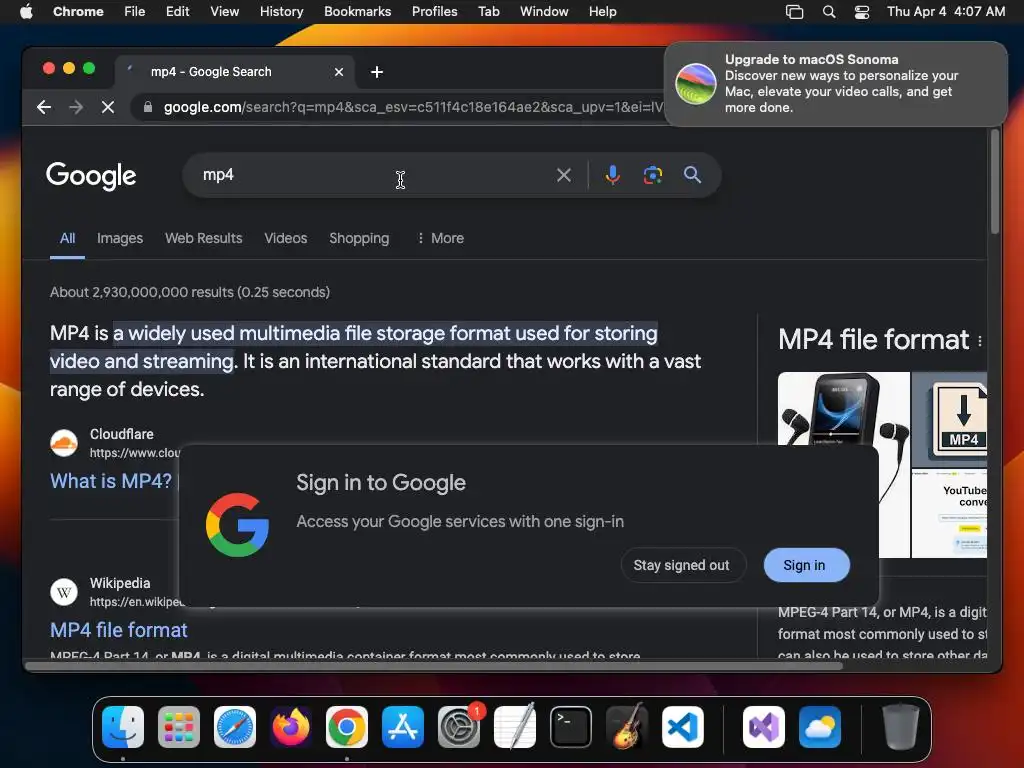This screenshot has width=1024, height=768.
Task: Open Visual Studio from the Dock
Action: tap(764, 727)
